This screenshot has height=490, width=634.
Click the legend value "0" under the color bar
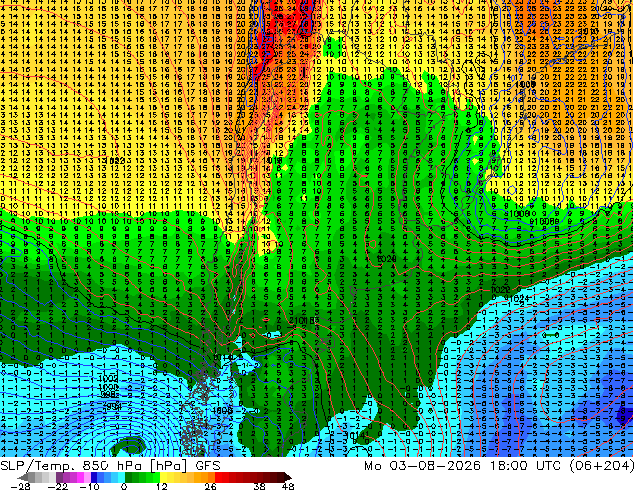(124, 486)
